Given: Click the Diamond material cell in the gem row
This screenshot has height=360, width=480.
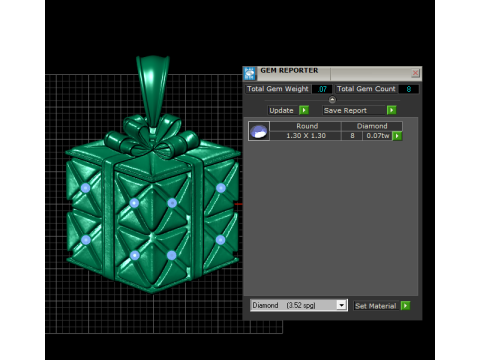Looking at the screenshot, I should [372, 126].
